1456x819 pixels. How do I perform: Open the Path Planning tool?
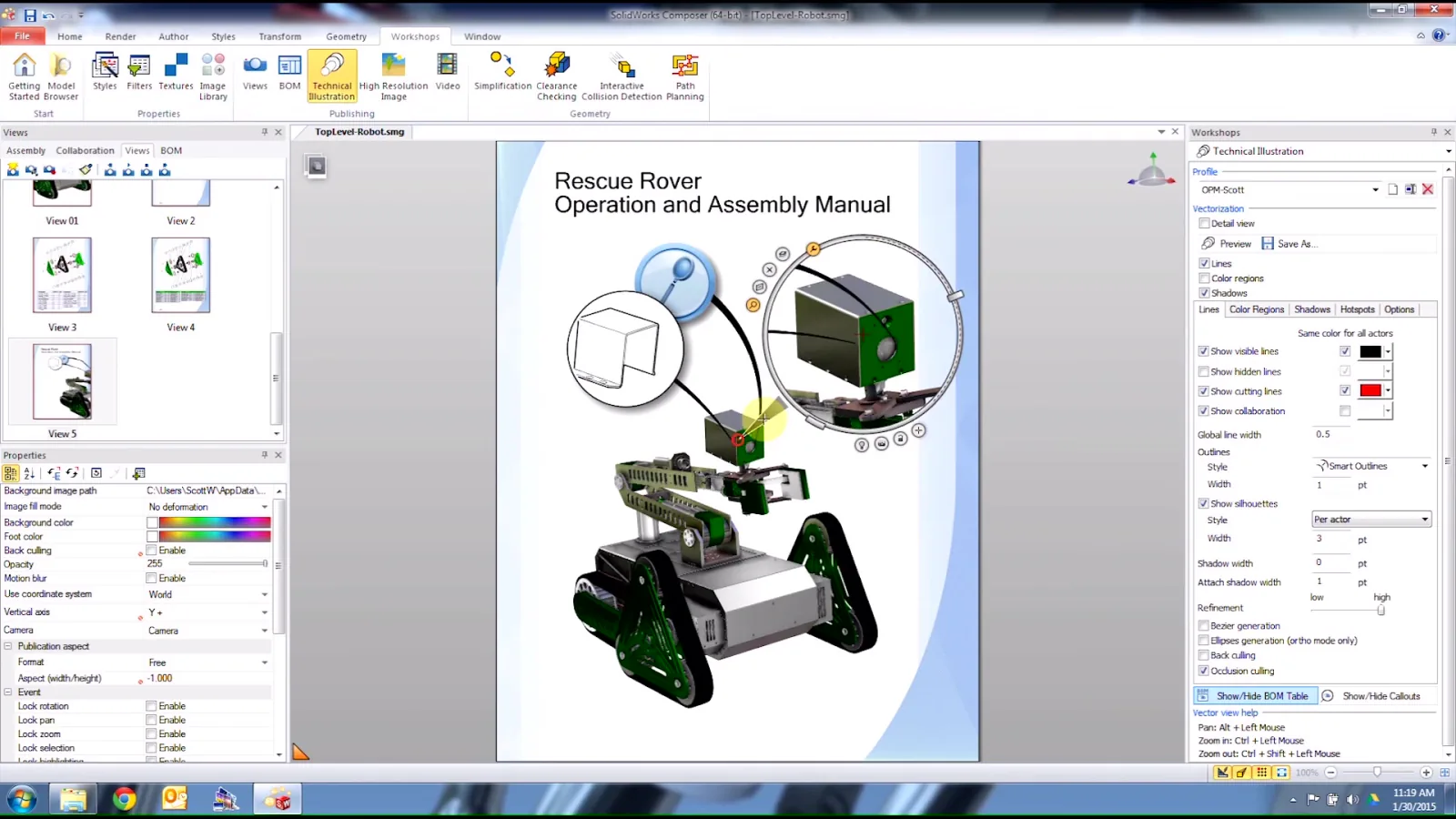coord(685,76)
